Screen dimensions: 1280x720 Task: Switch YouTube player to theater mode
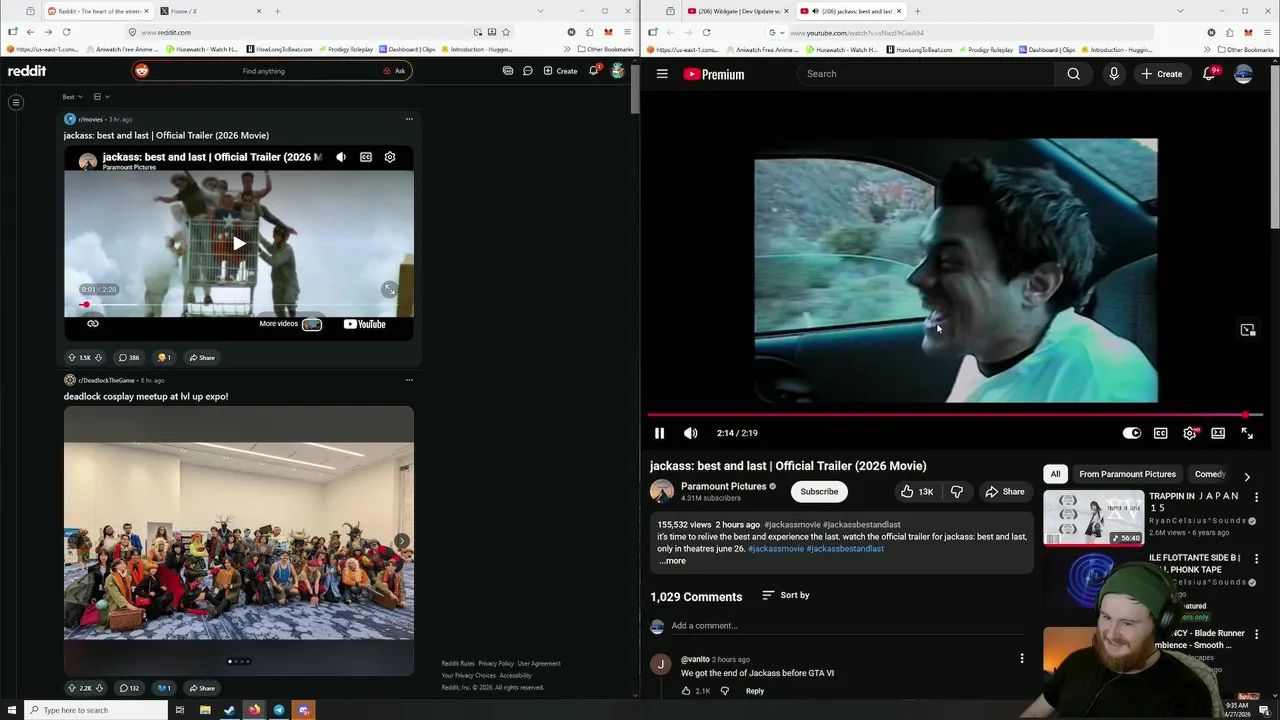[x=1218, y=433]
